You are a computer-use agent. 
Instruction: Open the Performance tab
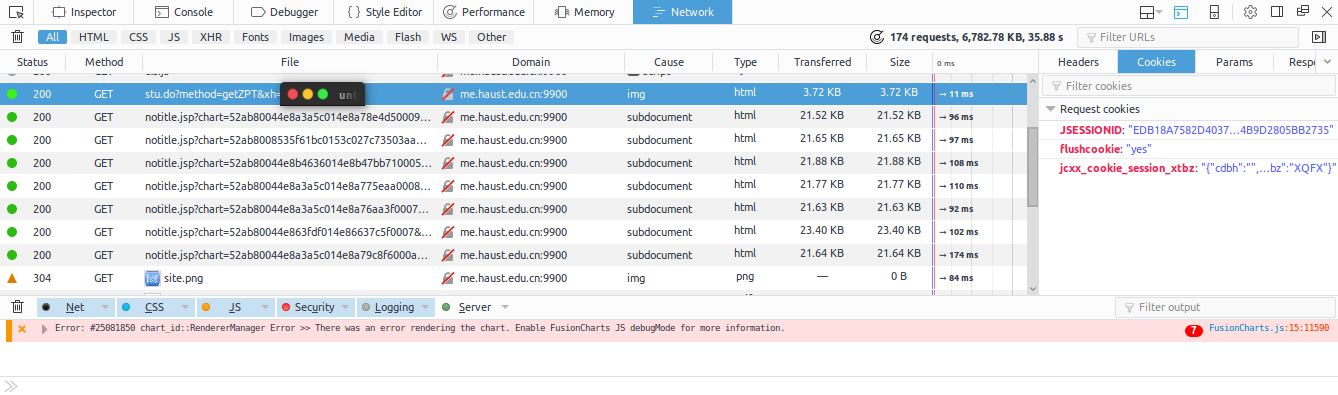tap(484, 12)
